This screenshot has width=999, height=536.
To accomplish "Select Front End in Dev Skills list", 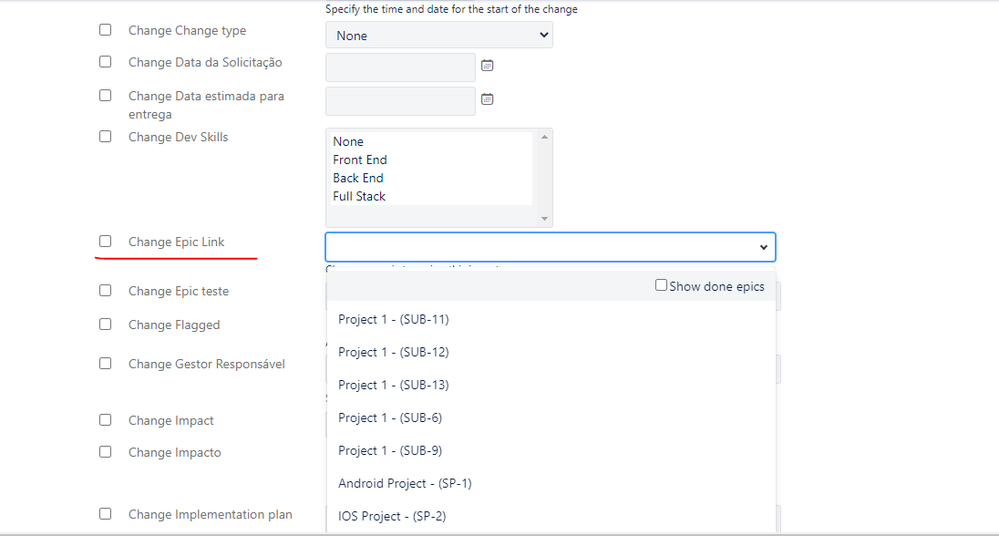I will 431,160.
